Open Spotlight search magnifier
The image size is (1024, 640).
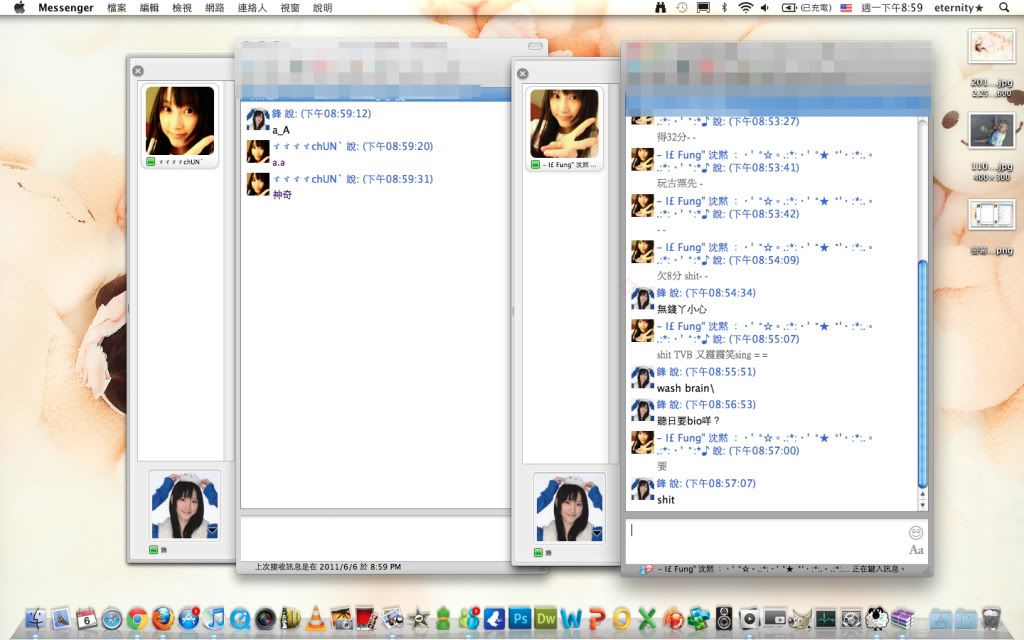click(x=1004, y=8)
